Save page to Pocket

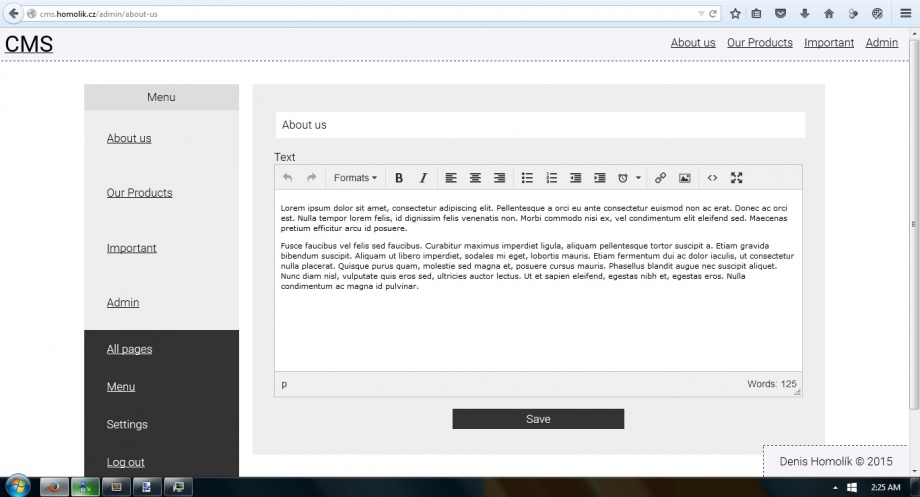click(780, 13)
